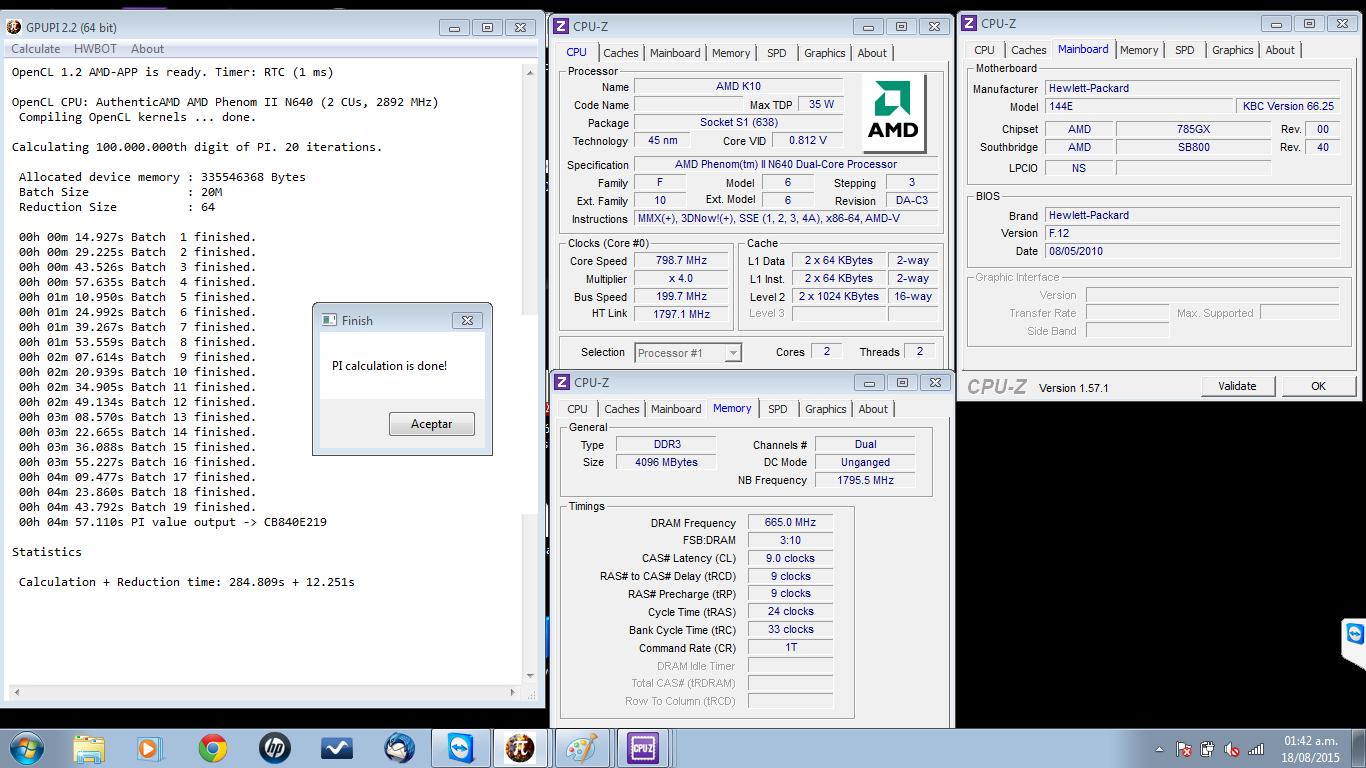1366x768 pixels.
Task: Select Mainboard tab in the top CPU-Z window
Action: (x=675, y=53)
